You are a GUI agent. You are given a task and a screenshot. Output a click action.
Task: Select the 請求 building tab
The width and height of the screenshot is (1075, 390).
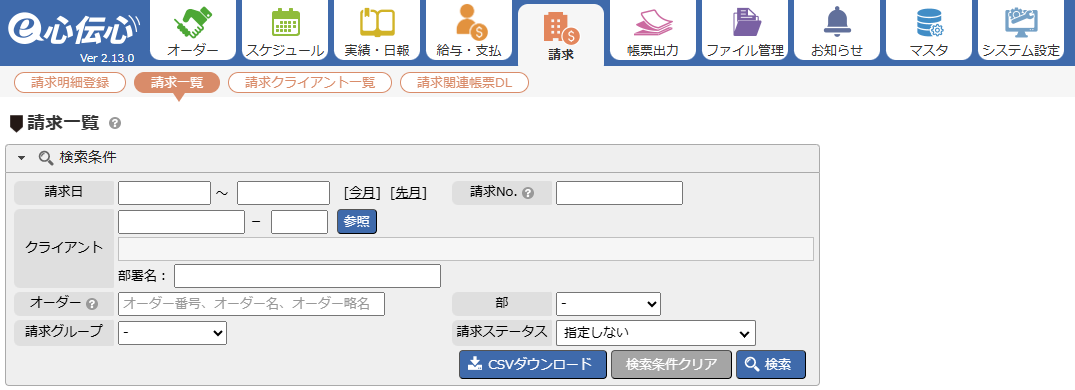click(561, 36)
